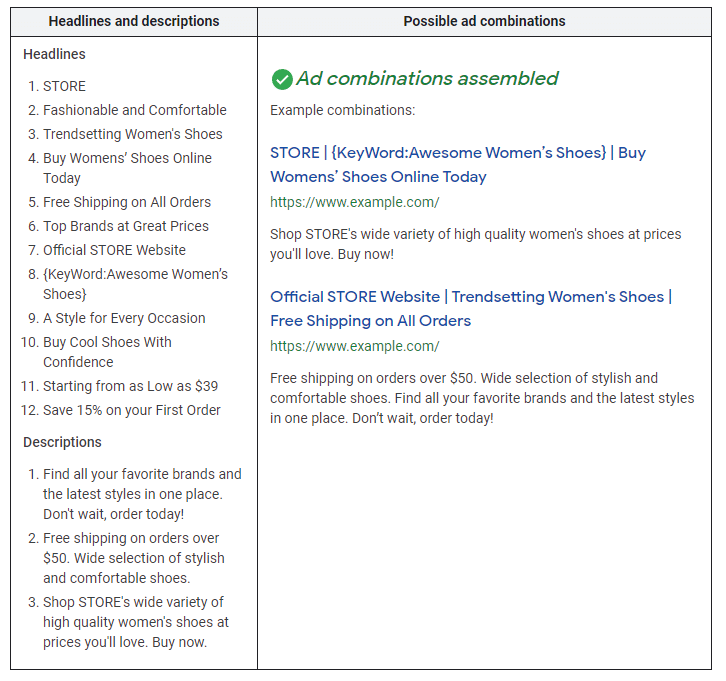
Task: Click the 'Ad combinations assembled' status text
Action: pos(427,79)
